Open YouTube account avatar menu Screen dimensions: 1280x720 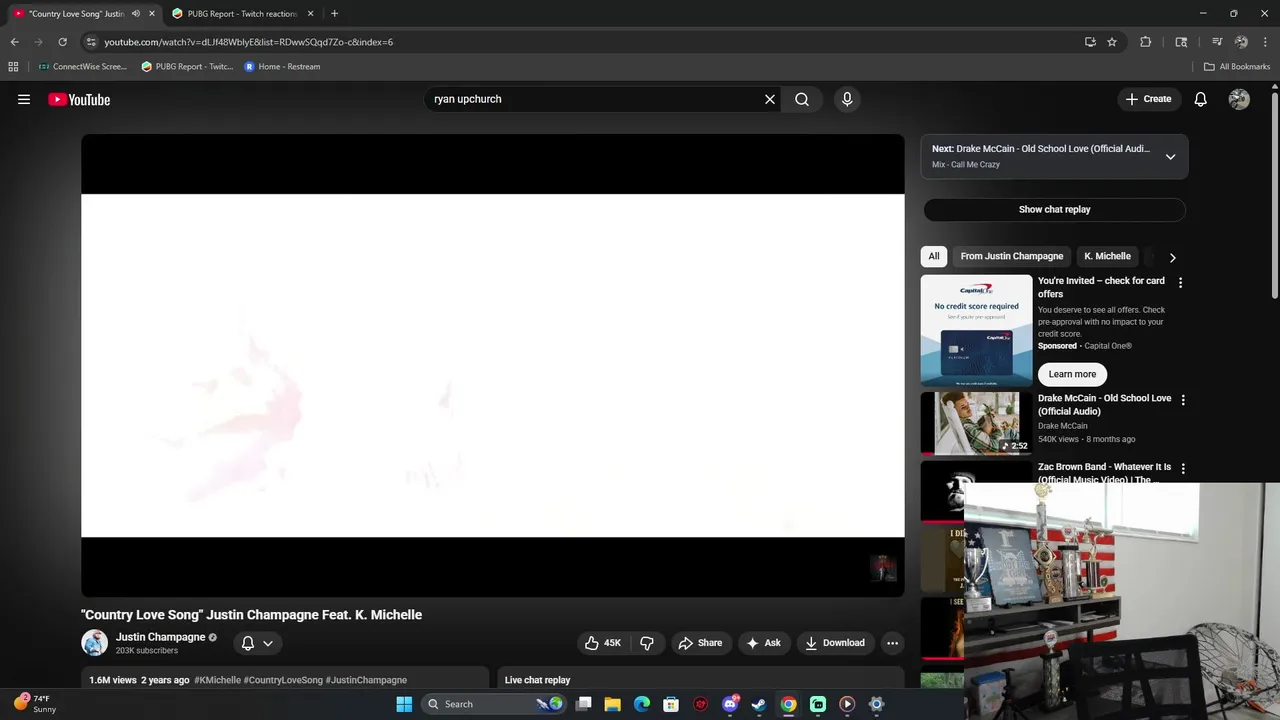click(x=1239, y=99)
